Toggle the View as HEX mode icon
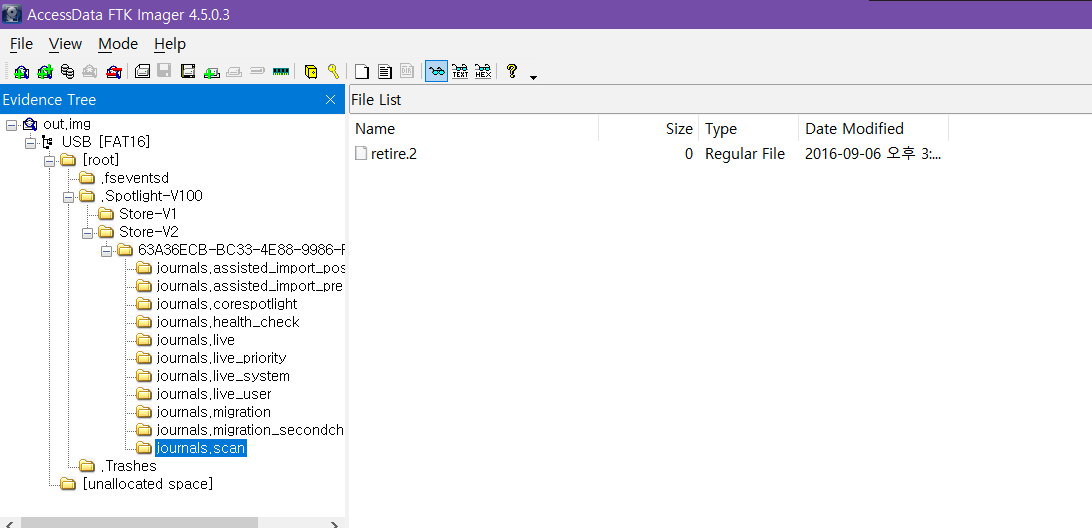The height and width of the screenshot is (528, 1092). click(x=483, y=71)
